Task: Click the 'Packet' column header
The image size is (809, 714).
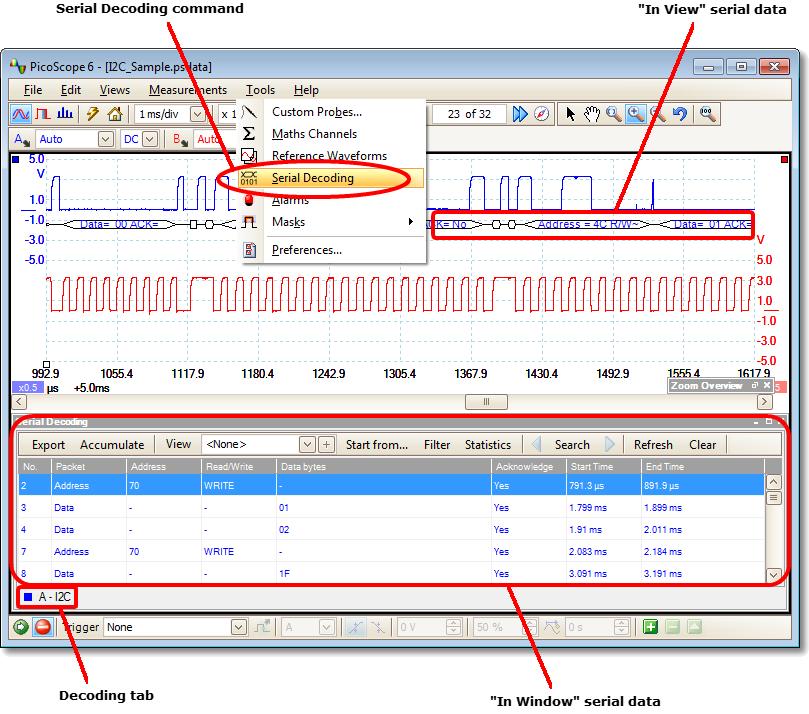Action: click(x=89, y=466)
